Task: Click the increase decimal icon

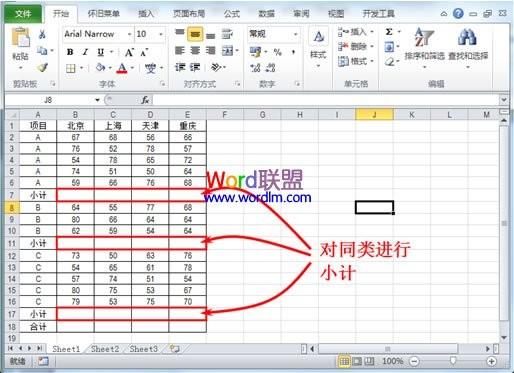Action: click(x=255, y=68)
